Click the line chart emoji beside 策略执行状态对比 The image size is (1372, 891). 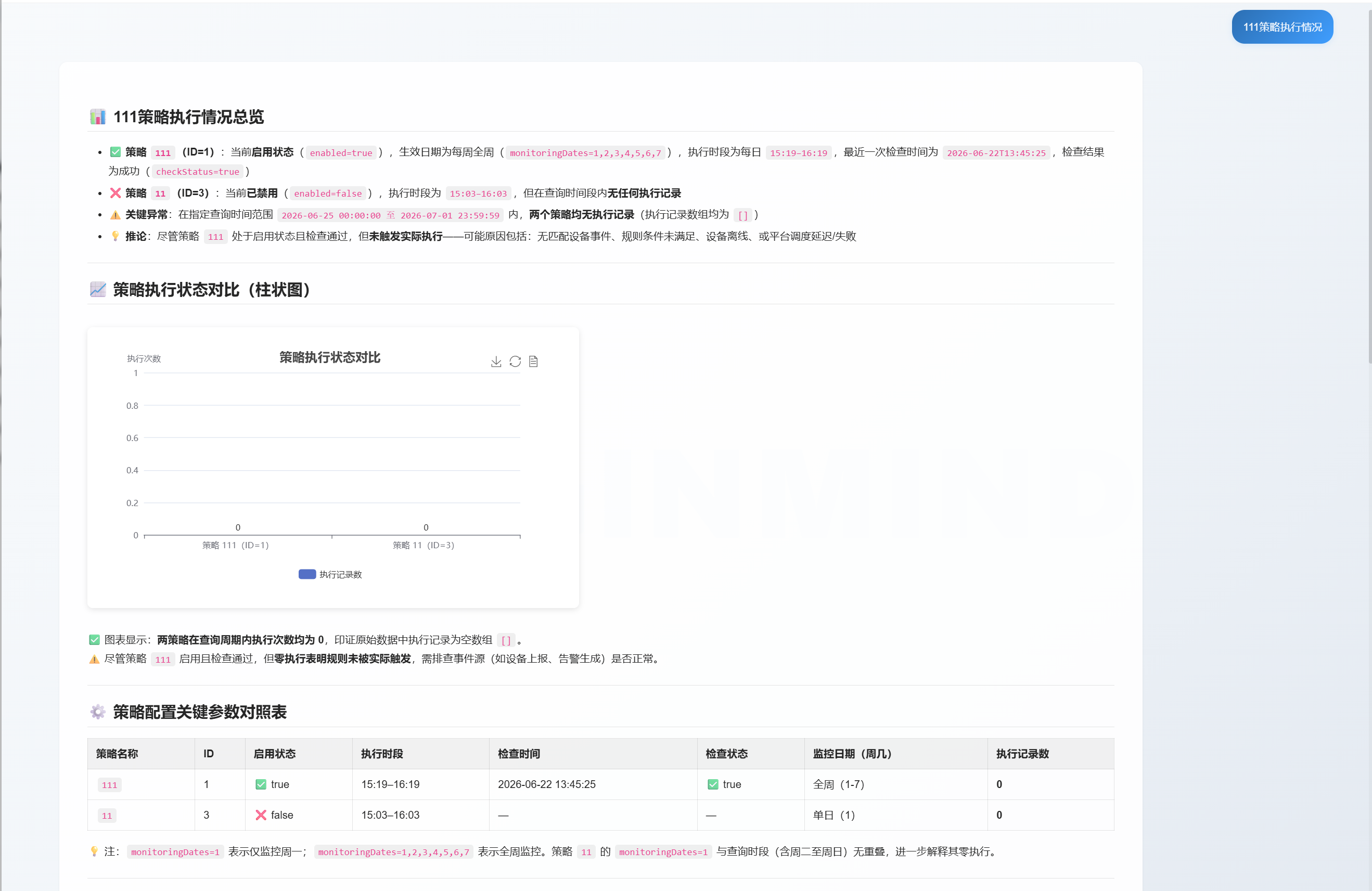pyautogui.click(x=98, y=289)
